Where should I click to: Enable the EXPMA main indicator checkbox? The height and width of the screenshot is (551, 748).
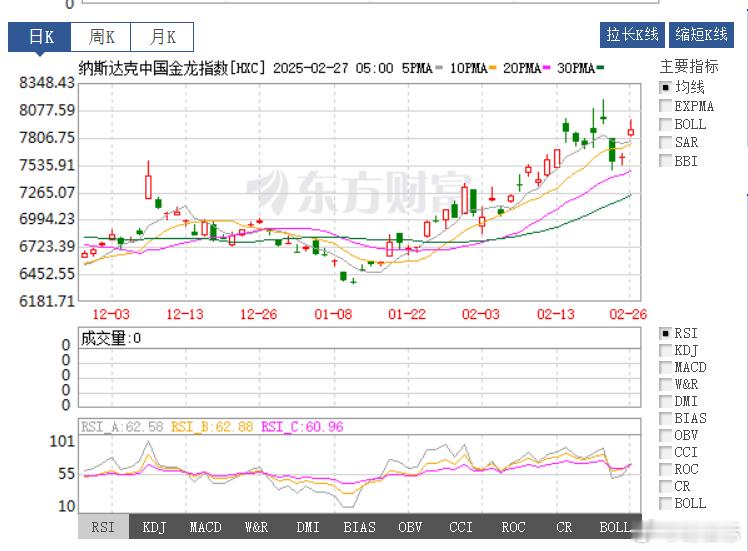(665, 106)
